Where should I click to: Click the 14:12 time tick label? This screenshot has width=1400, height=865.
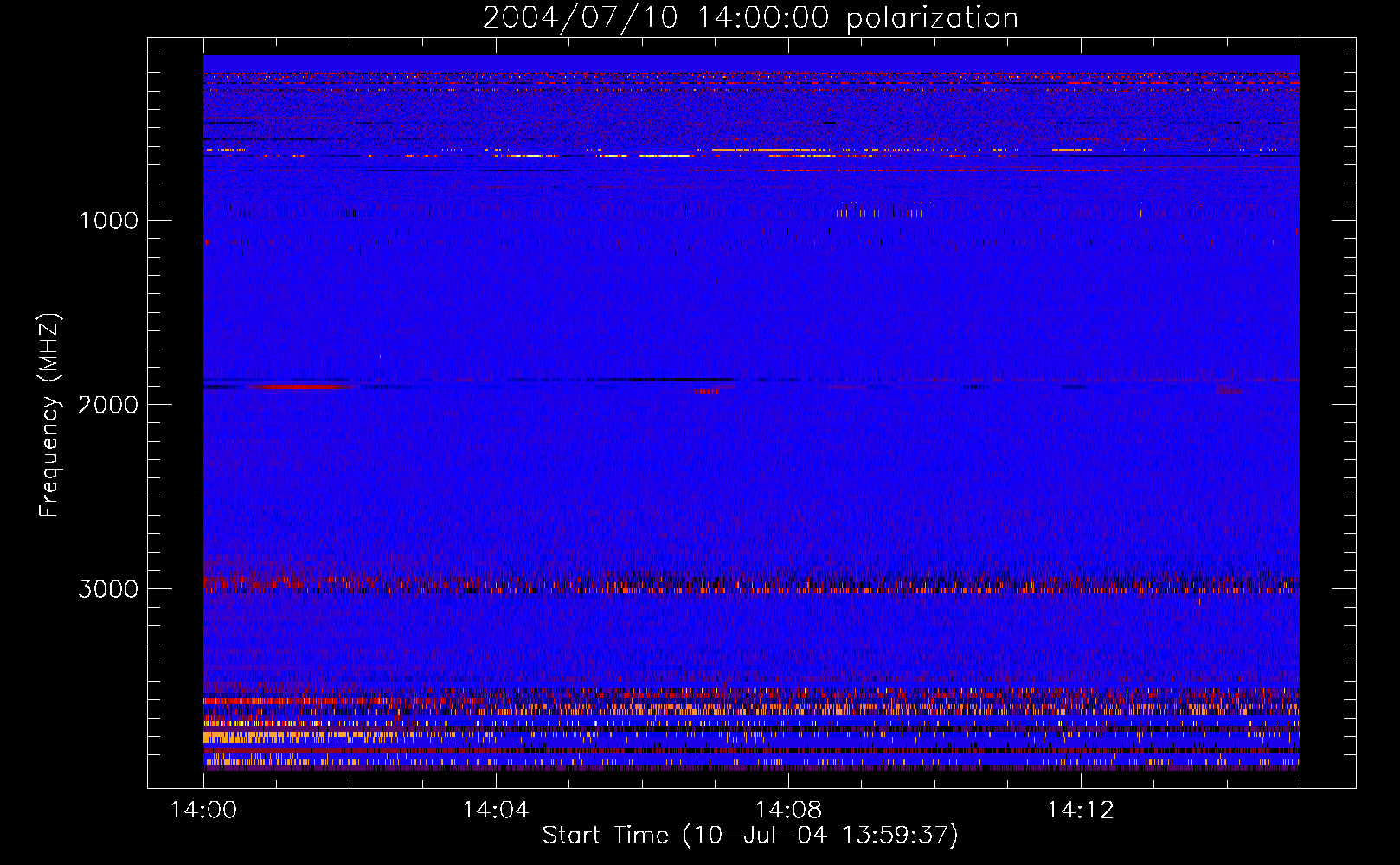click(1080, 811)
